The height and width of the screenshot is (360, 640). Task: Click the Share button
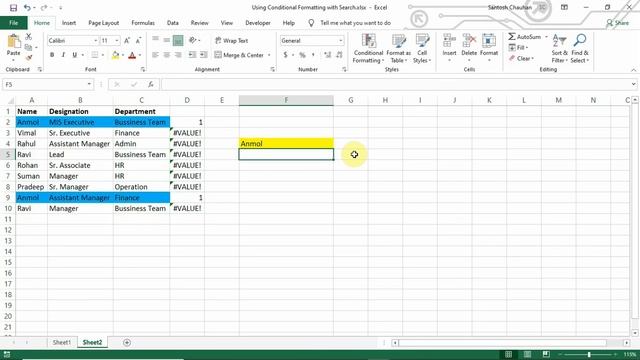click(618, 23)
